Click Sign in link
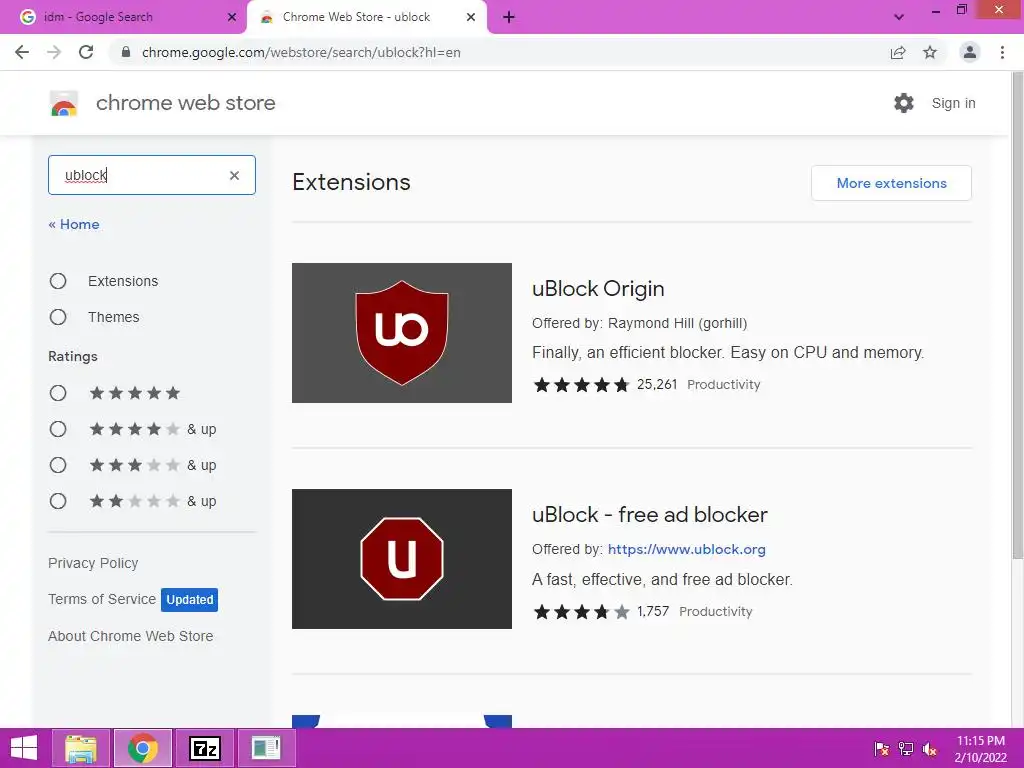This screenshot has height=768, width=1024. tap(953, 103)
